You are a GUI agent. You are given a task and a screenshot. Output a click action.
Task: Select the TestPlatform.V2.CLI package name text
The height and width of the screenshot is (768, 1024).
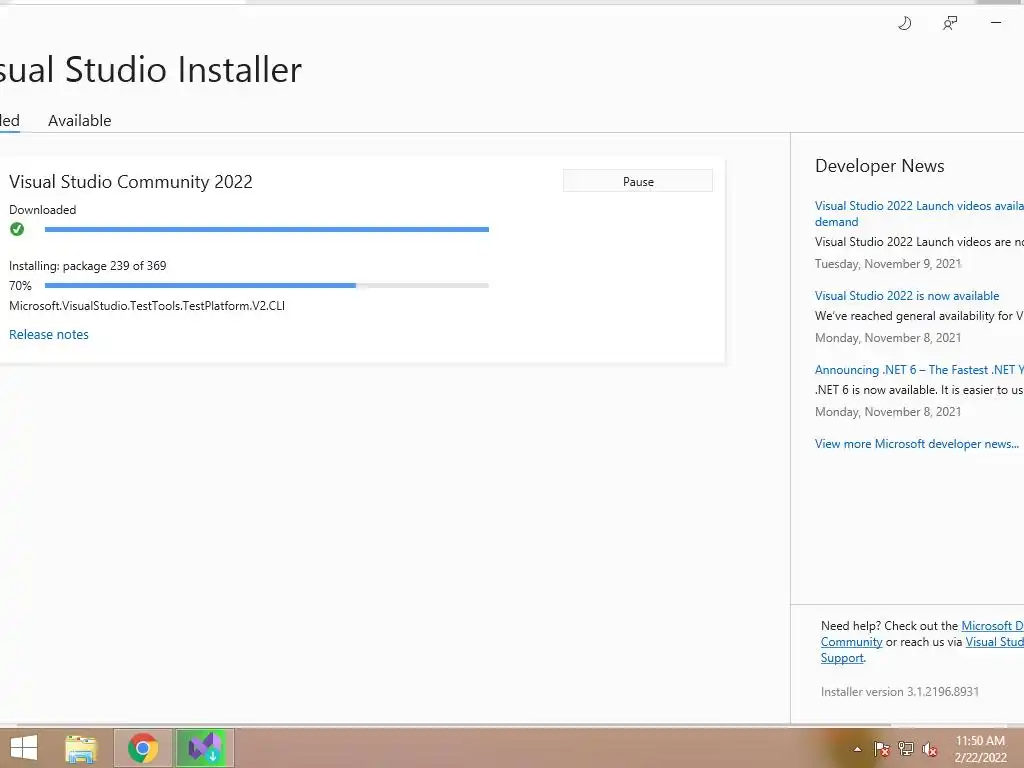(147, 306)
